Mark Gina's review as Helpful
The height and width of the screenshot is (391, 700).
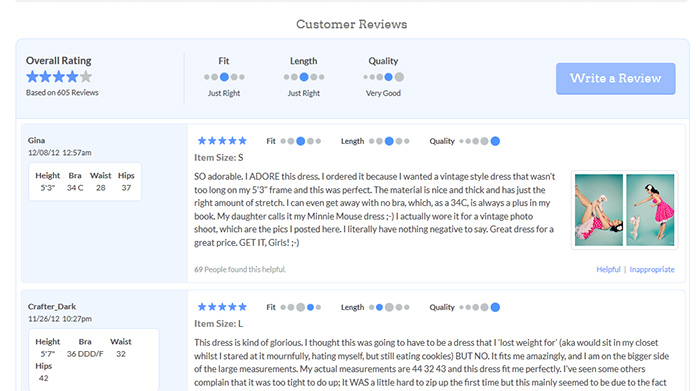pos(608,270)
